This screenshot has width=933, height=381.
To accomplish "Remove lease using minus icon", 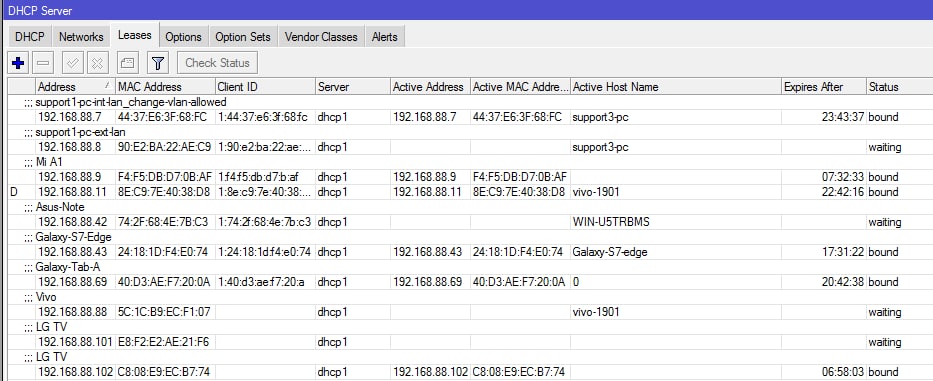I will point(43,63).
